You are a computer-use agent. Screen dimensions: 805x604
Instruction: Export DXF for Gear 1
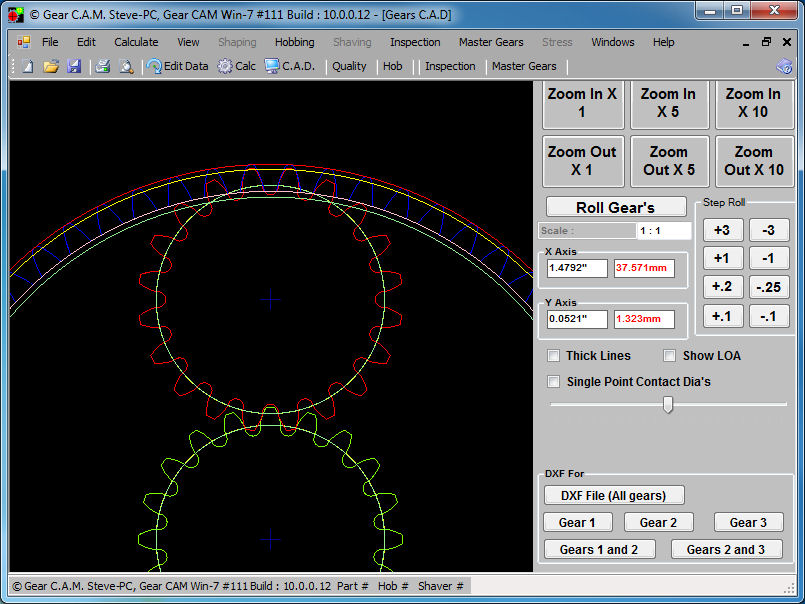pos(578,522)
